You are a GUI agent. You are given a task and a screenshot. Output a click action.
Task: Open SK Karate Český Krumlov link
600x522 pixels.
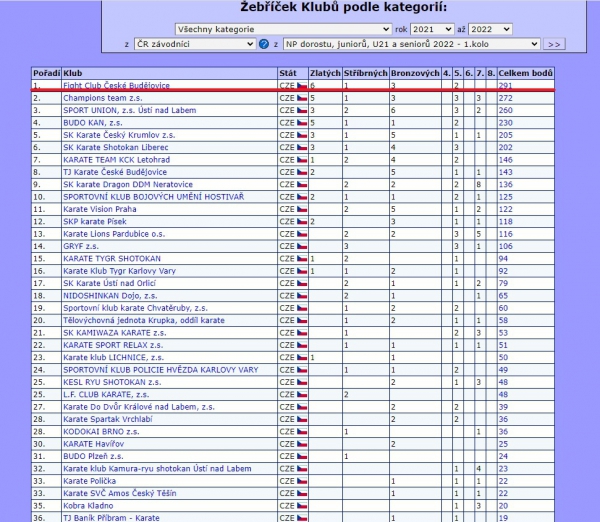[x=119, y=135]
